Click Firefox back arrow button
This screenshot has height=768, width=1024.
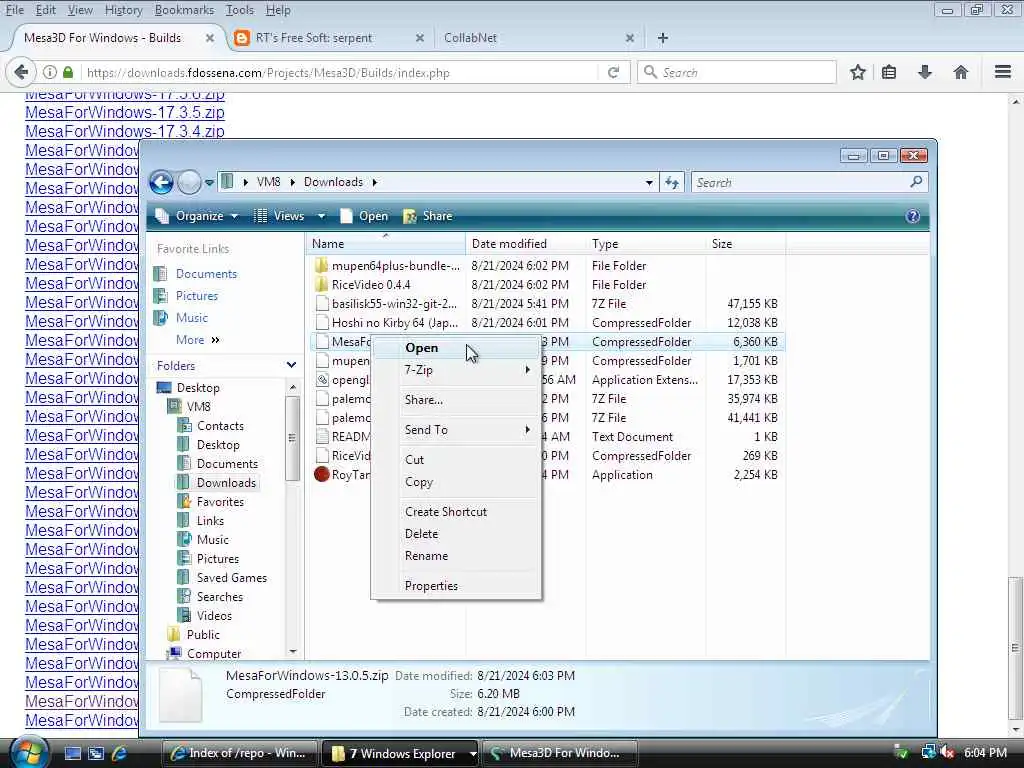[x=21, y=72]
